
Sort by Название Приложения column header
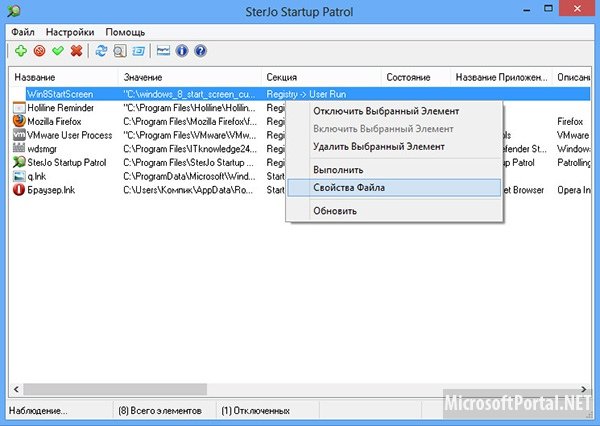501,77
